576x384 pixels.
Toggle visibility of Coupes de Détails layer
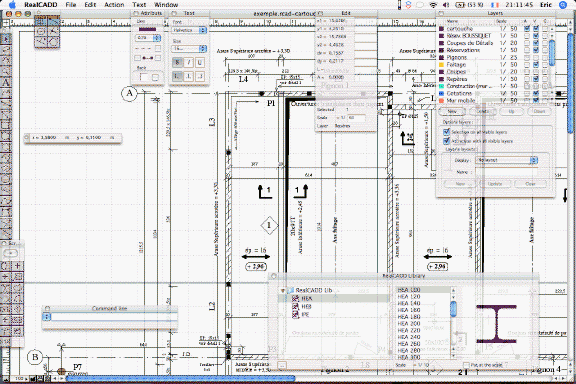536,43
